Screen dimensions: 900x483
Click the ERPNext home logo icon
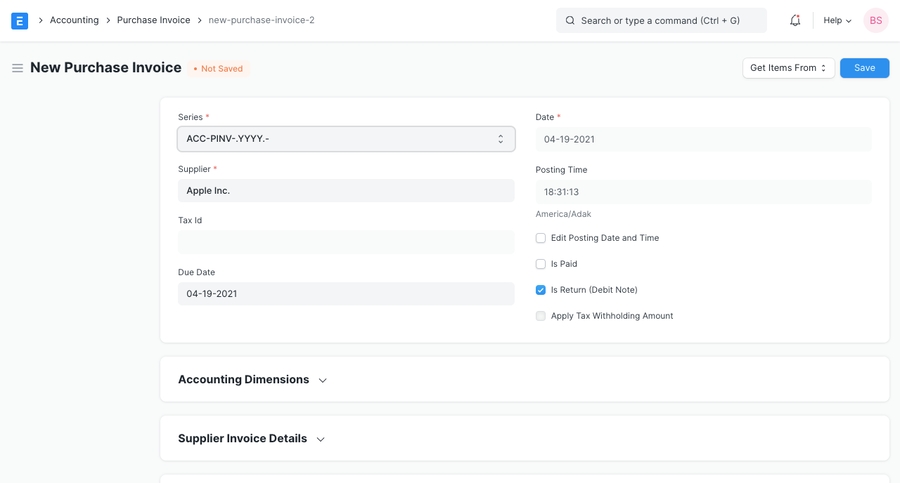point(19,20)
